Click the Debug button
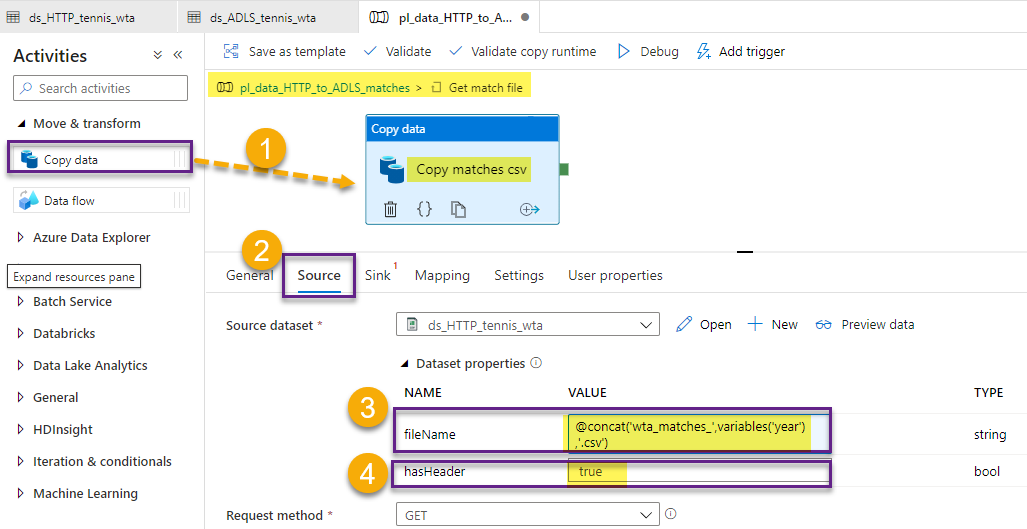The image size is (1027, 529). click(648, 52)
